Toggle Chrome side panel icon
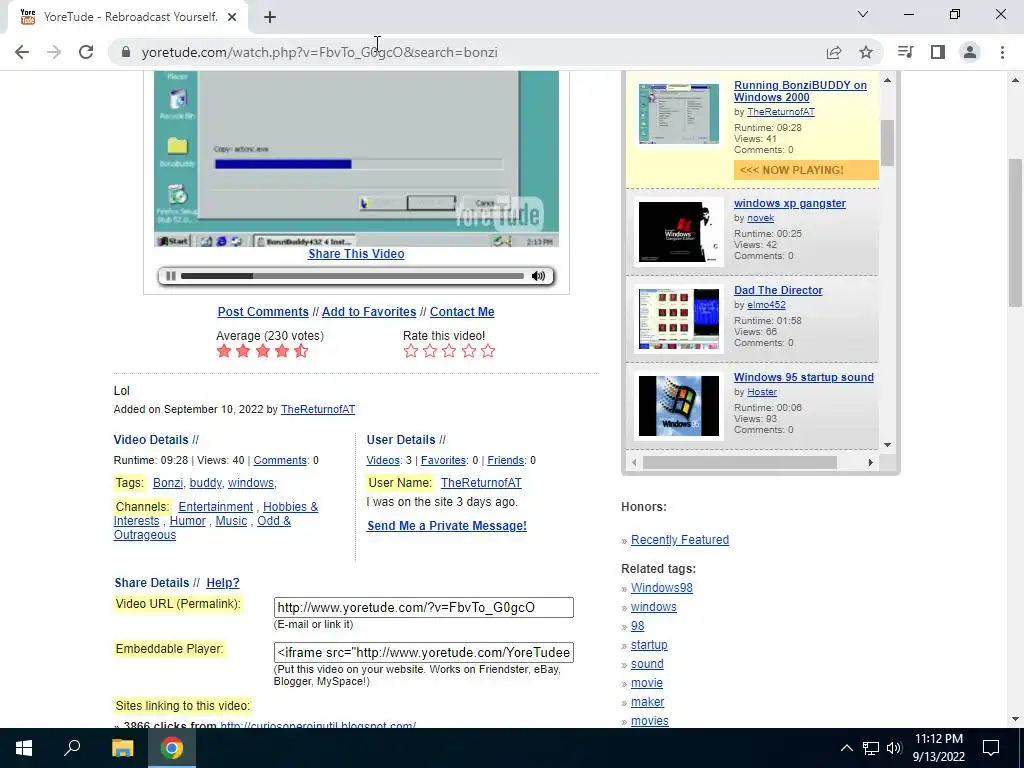The height and width of the screenshot is (768, 1024). coord(938,52)
